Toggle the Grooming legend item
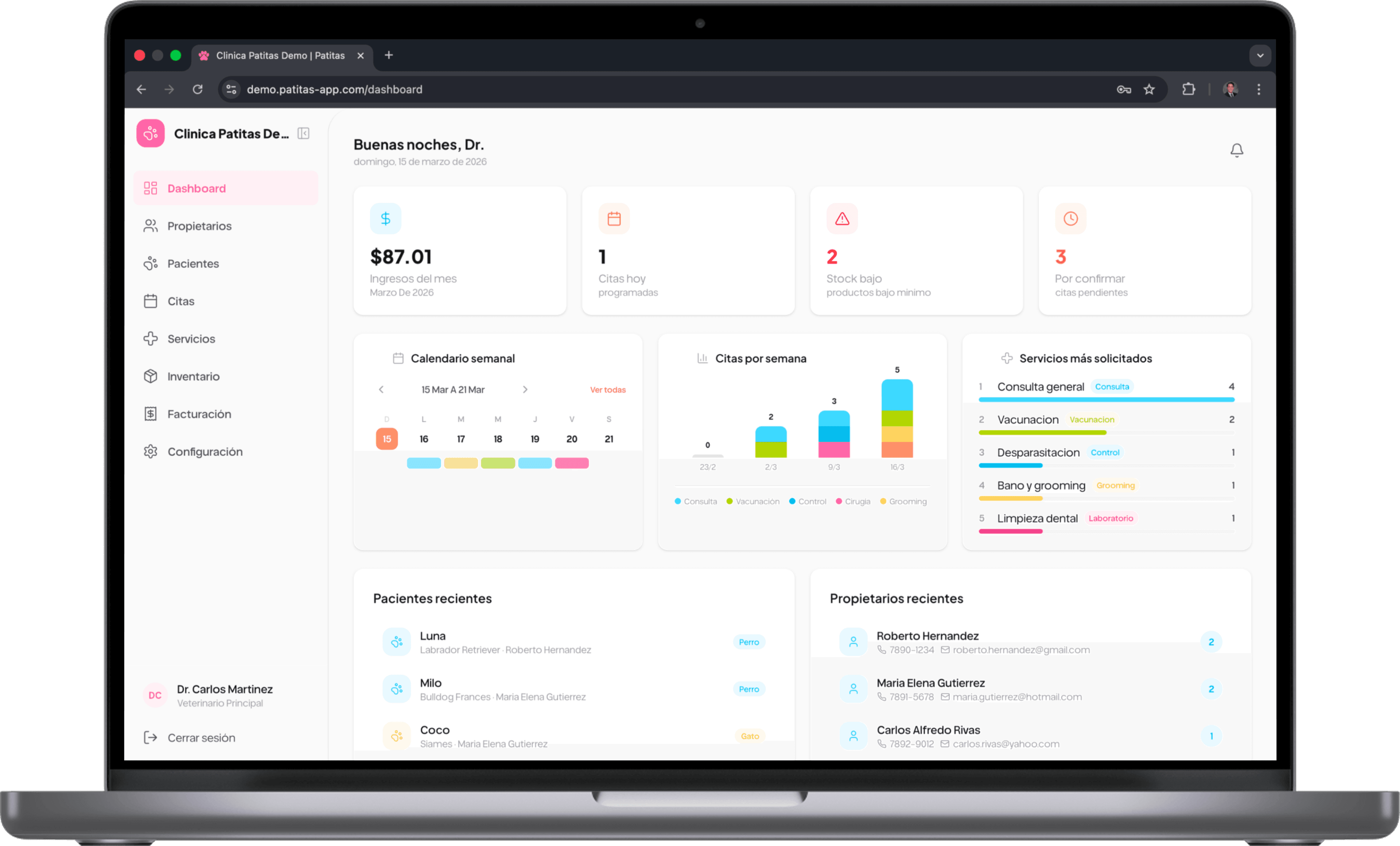The height and width of the screenshot is (846, 1400). [x=903, y=501]
